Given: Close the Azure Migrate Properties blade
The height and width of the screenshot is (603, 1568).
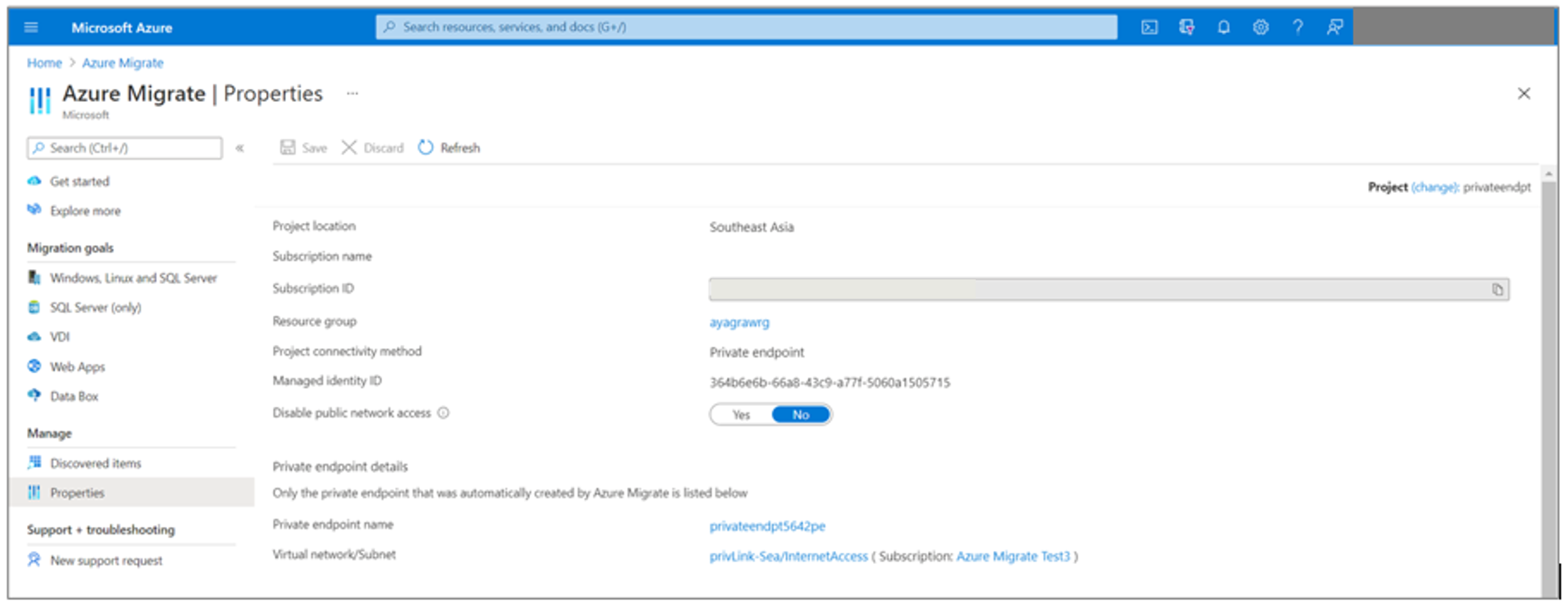Looking at the screenshot, I should 1524,94.
